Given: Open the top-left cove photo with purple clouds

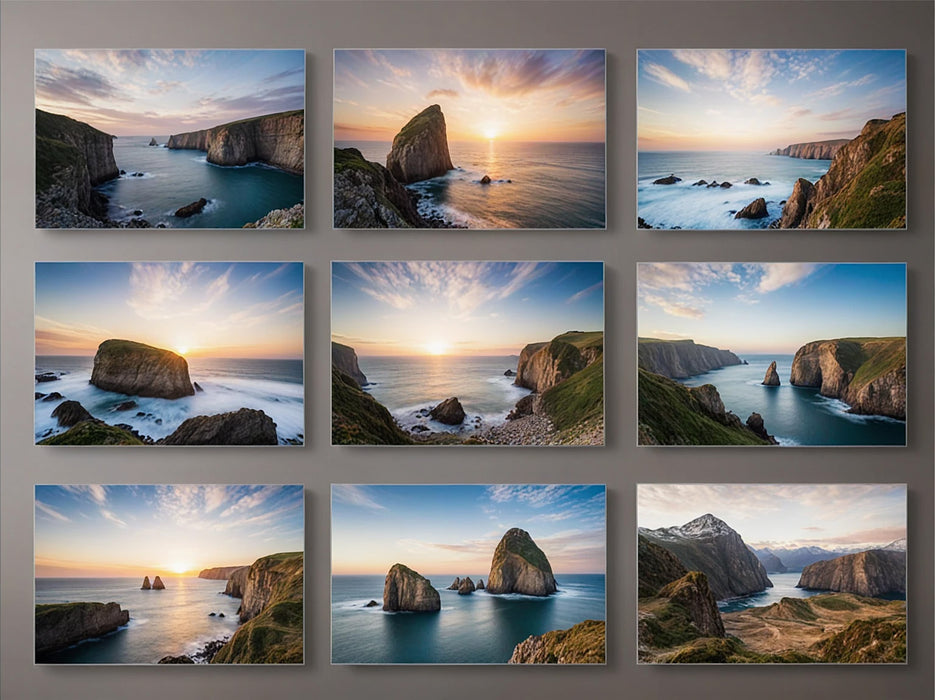Looking at the screenshot, I should 169,139.
